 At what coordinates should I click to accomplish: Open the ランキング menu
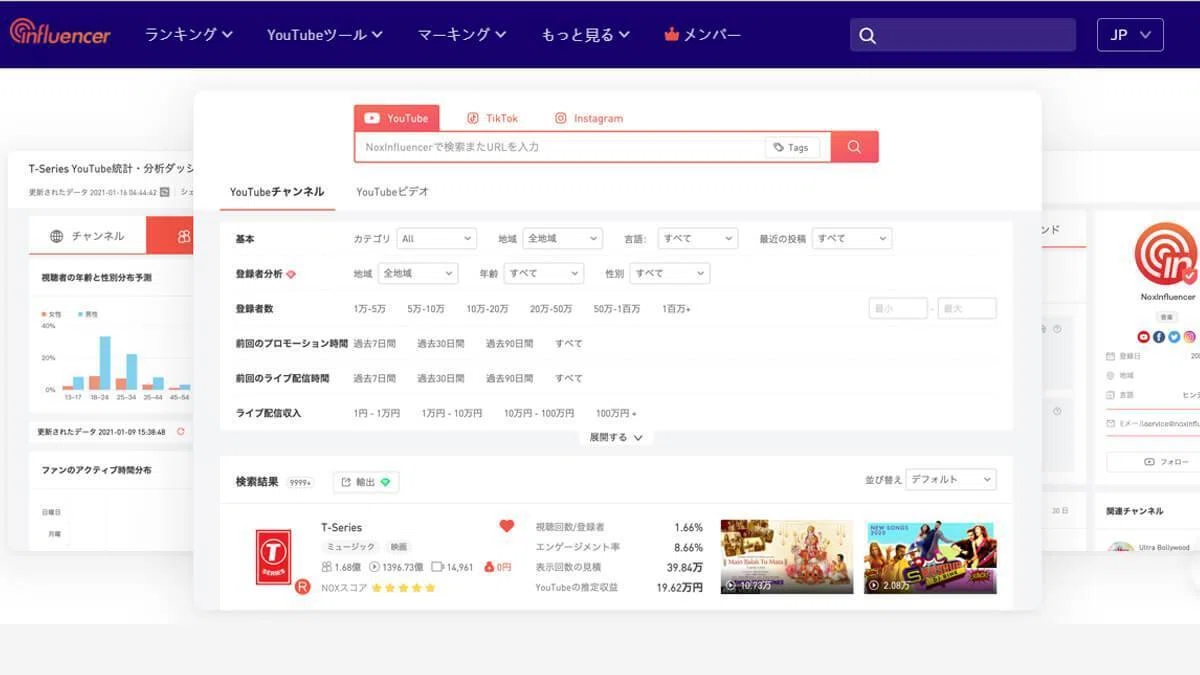(189, 34)
